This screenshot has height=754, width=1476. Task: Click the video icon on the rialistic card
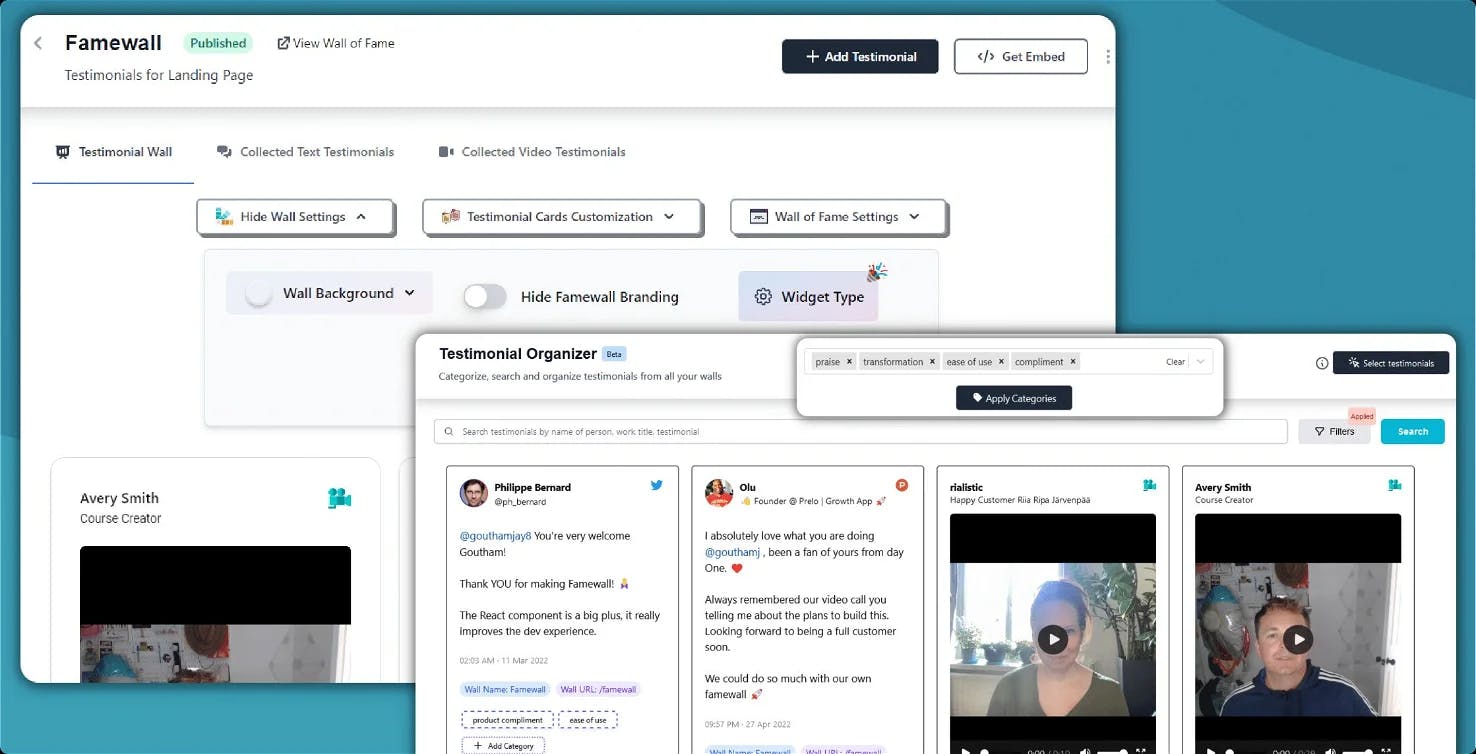pos(1149,485)
